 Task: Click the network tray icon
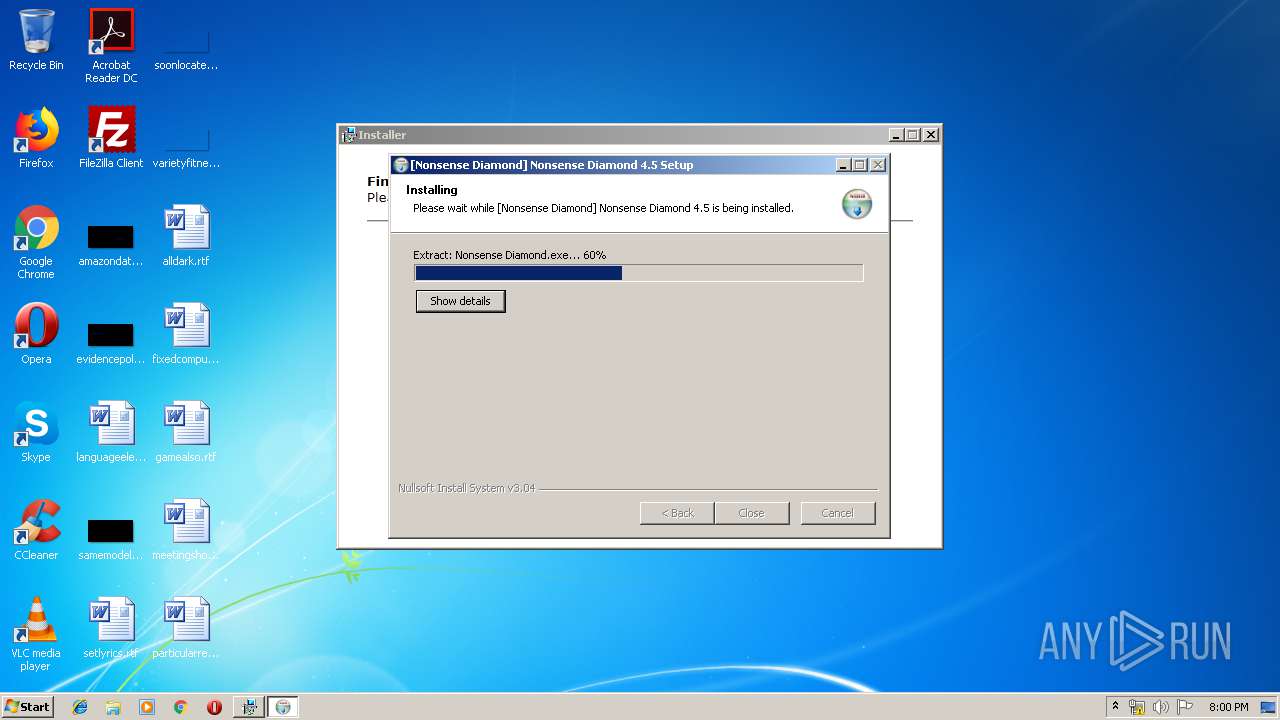coord(1137,707)
